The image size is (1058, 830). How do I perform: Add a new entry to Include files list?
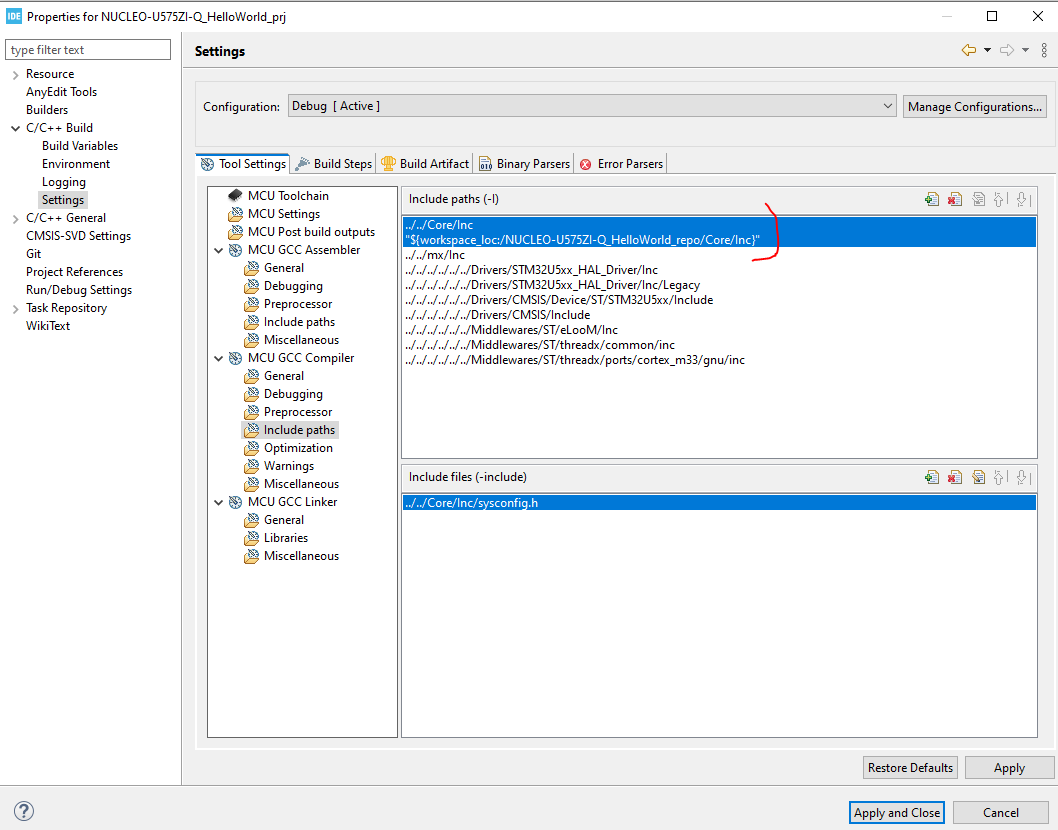tap(931, 477)
